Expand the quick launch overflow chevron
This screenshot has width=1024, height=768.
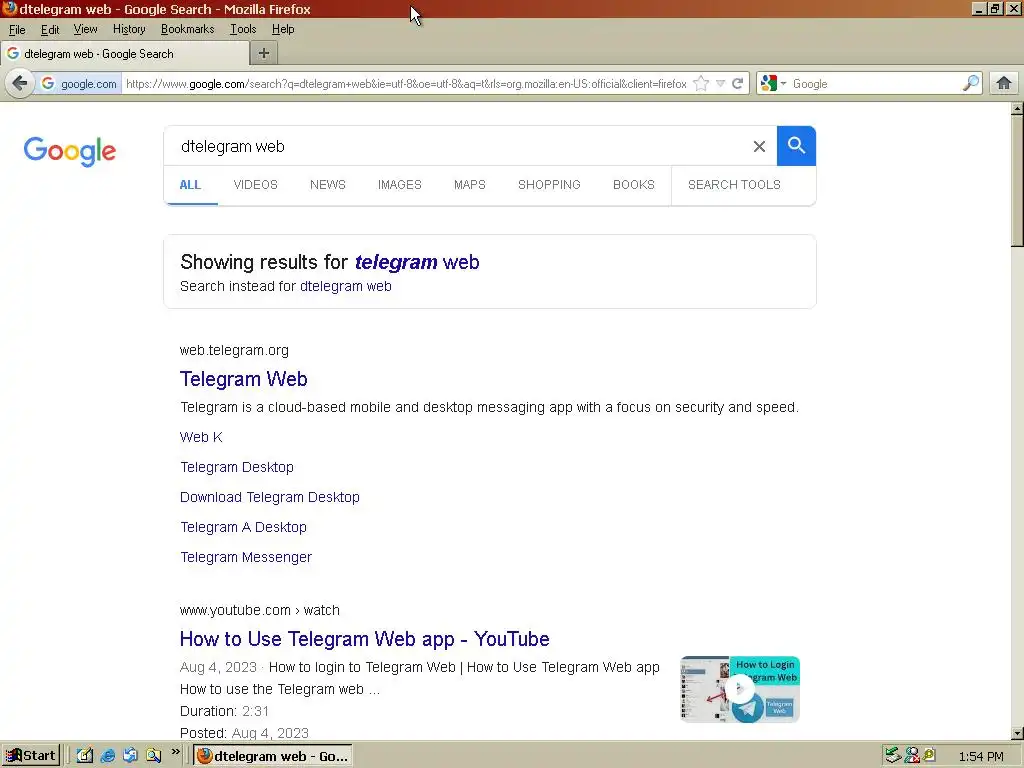coord(175,752)
